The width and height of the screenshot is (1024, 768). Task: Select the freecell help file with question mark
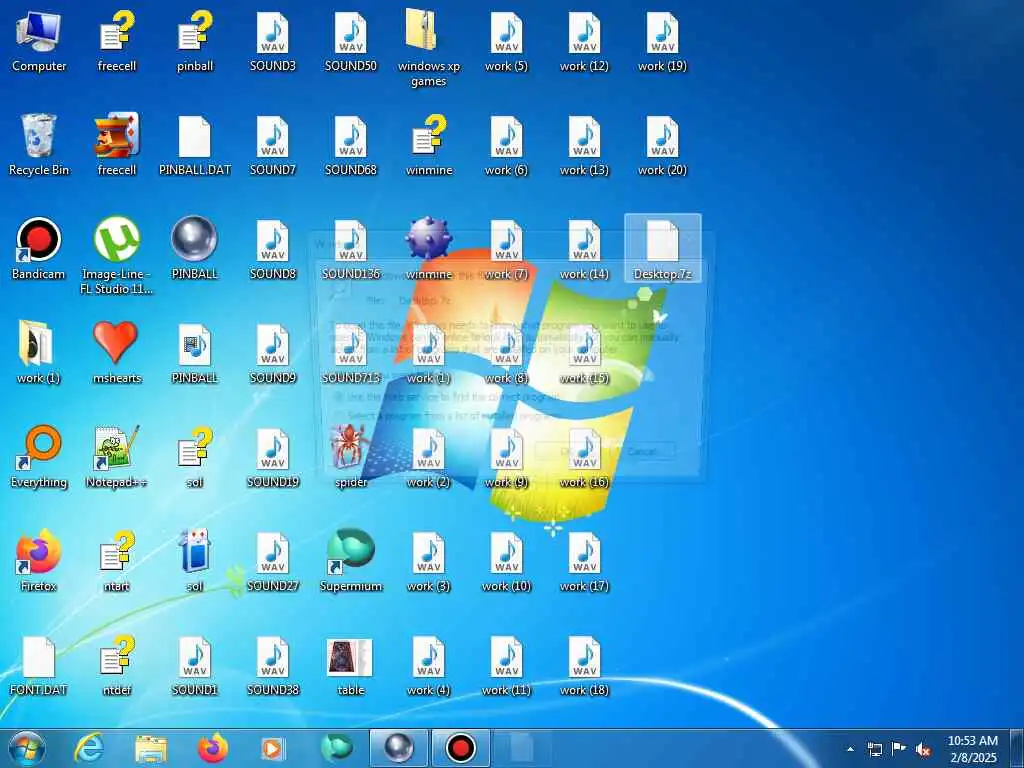[117, 42]
